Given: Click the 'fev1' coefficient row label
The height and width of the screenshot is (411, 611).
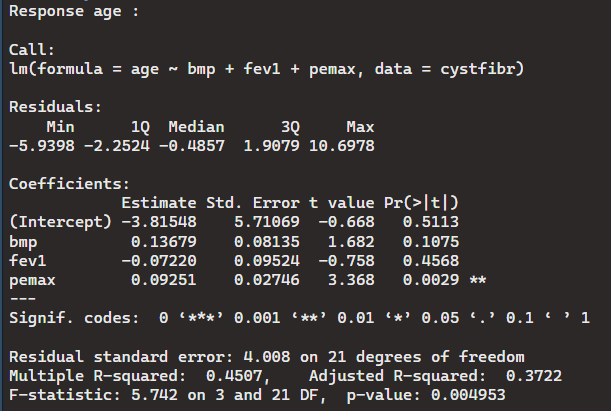Looking at the screenshot, I should click(26, 260).
